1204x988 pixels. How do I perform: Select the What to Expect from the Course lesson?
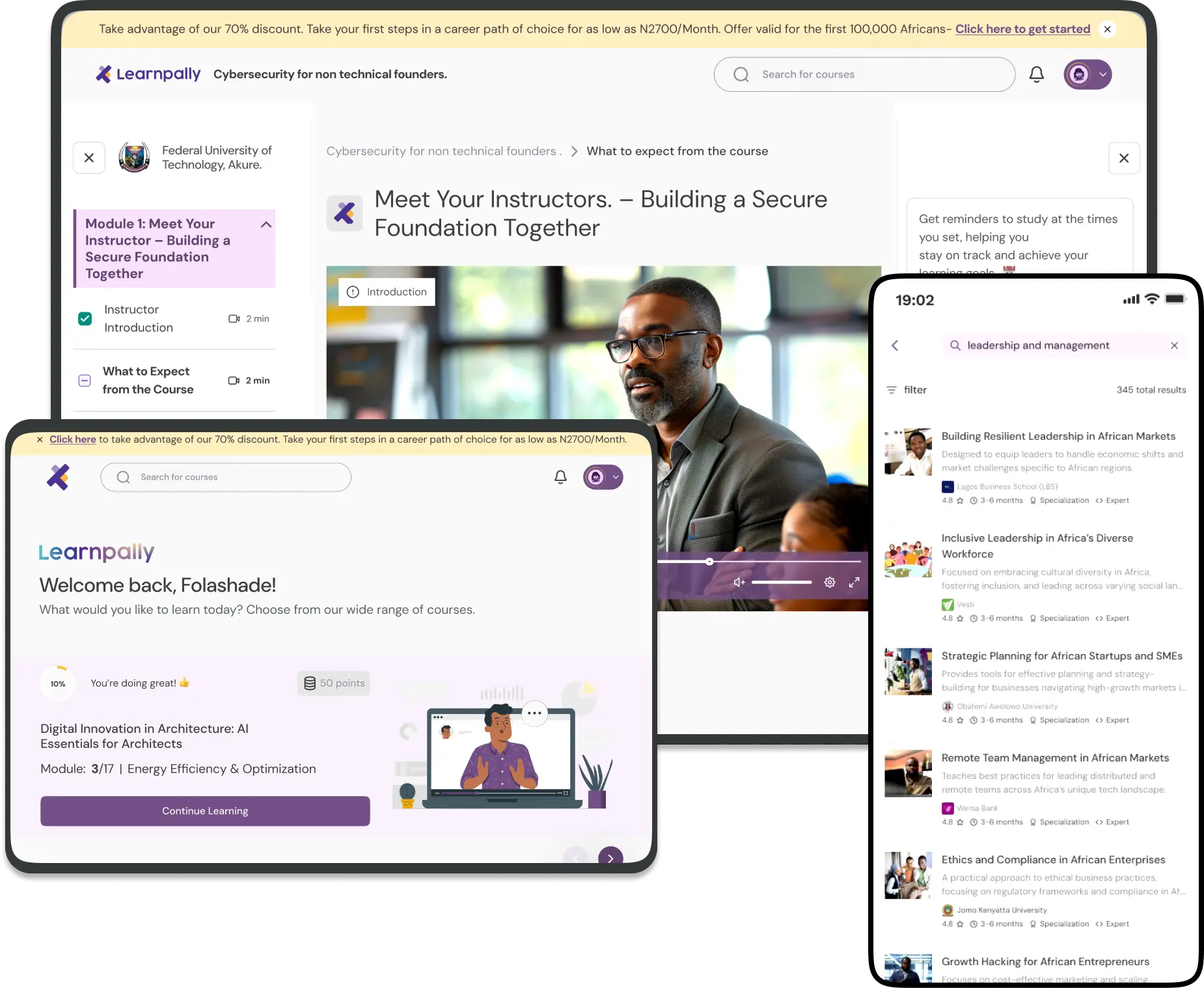[x=148, y=380]
